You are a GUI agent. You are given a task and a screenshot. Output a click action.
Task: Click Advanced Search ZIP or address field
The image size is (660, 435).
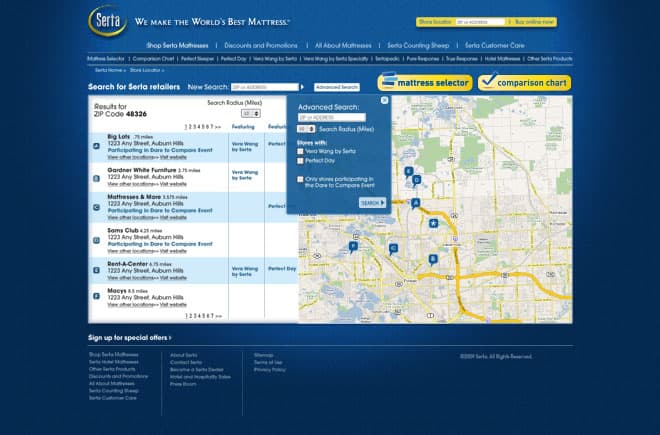point(332,117)
